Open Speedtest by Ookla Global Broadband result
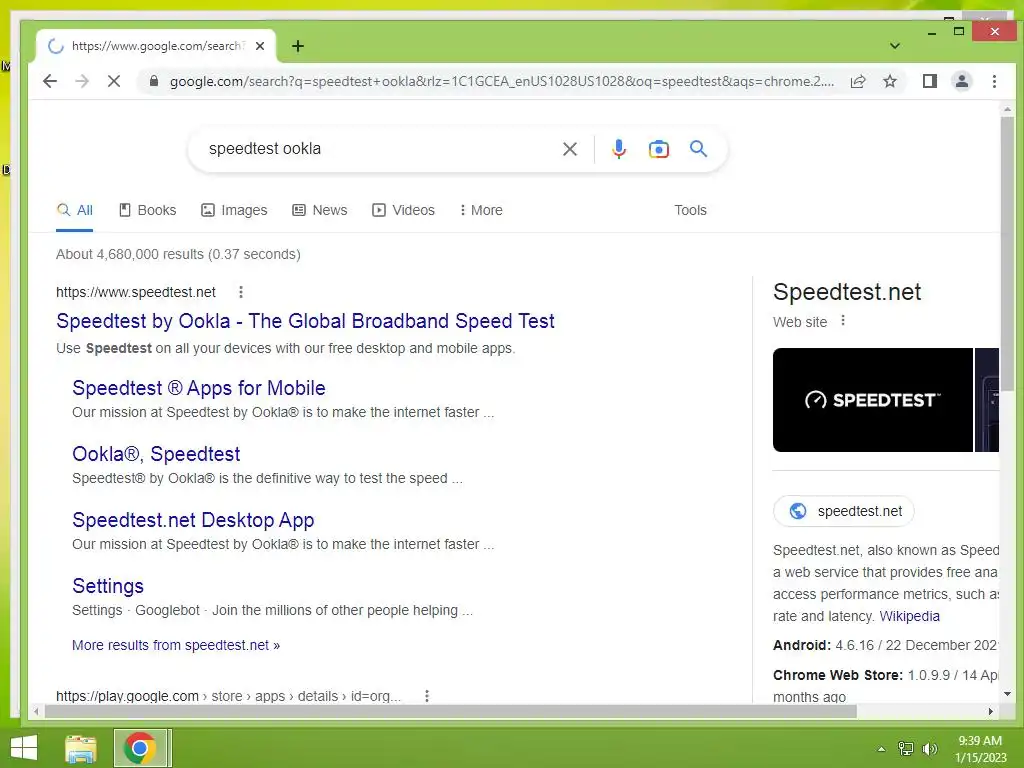Viewport: 1024px width, 768px height. 305,321
